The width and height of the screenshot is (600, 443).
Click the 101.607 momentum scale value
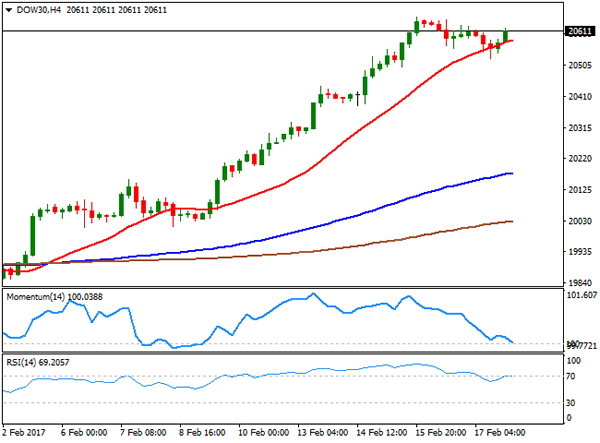pos(582,295)
